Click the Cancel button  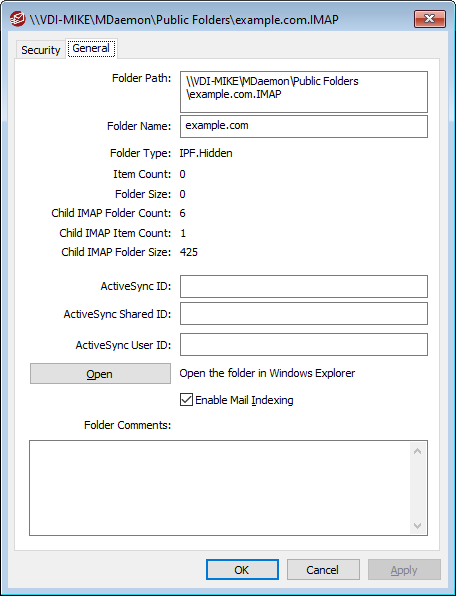coord(323,569)
